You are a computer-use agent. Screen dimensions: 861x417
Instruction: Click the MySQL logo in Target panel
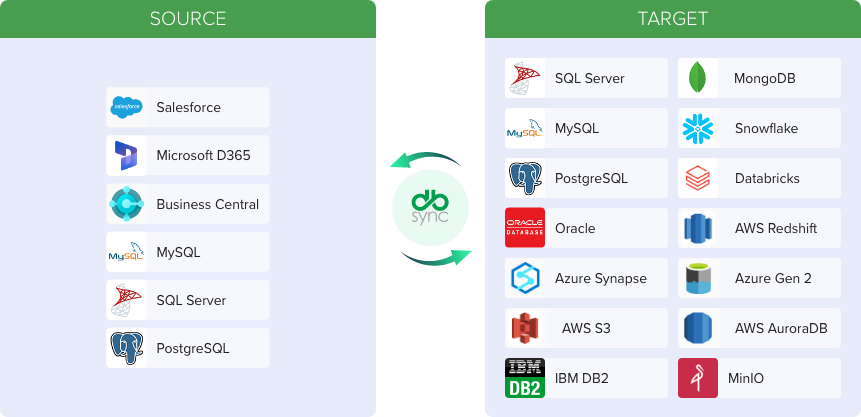coord(525,128)
